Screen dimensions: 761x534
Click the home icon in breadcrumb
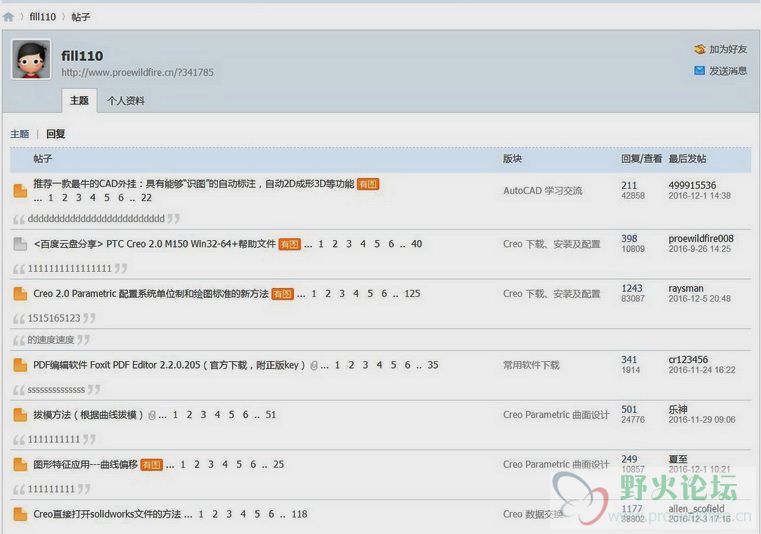point(8,17)
